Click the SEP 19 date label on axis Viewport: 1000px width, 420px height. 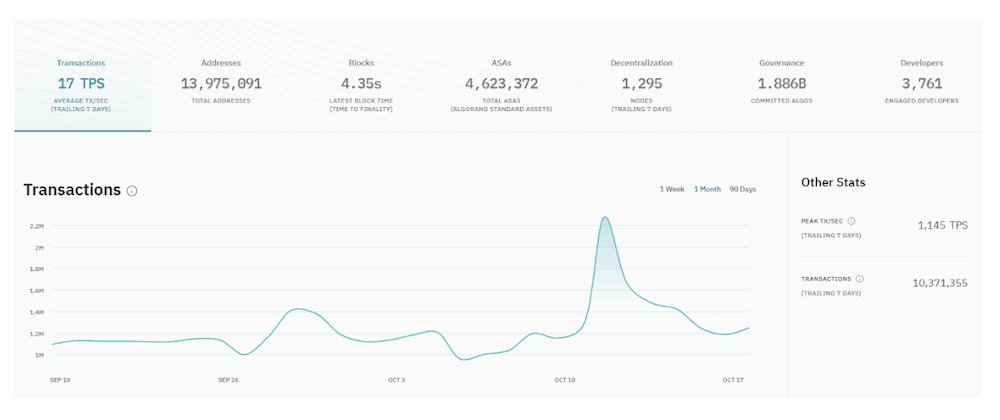(x=59, y=380)
